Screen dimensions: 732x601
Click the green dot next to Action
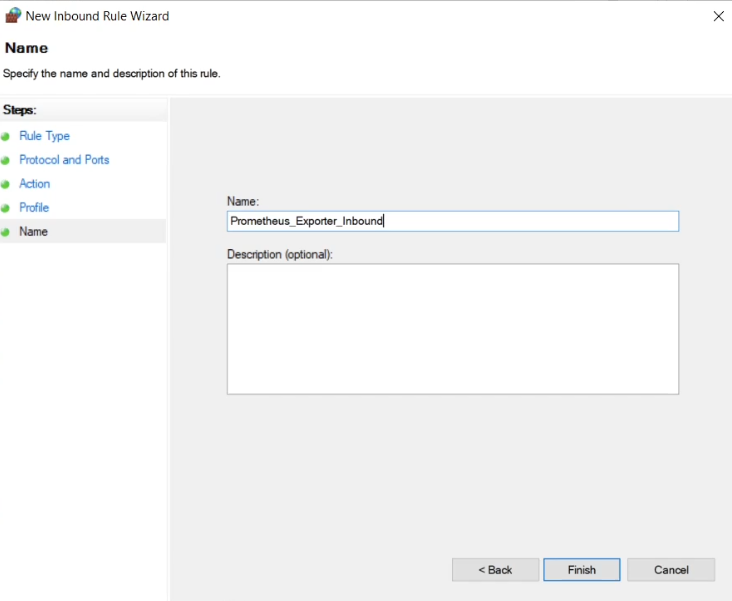pyautogui.click(x=6, y=184)
